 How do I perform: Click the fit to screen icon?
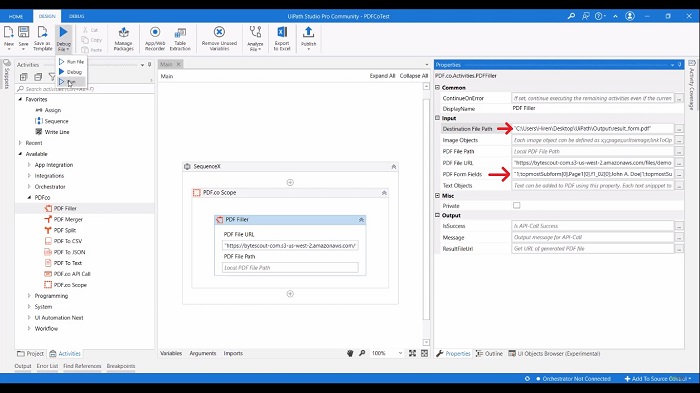pos(412,353)
